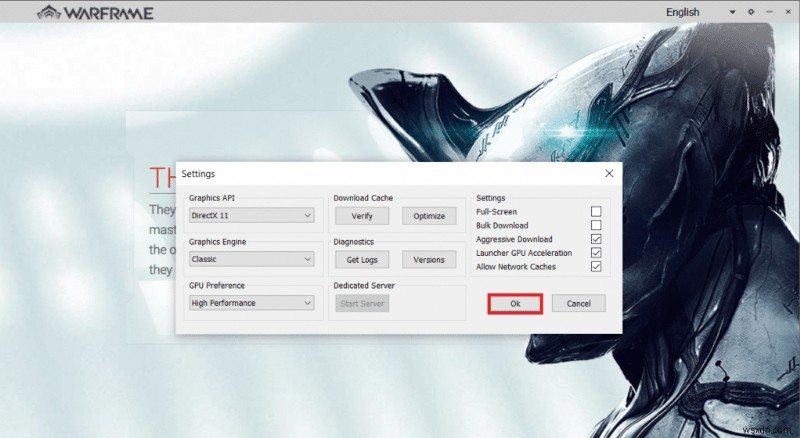Click the Versions diagnostics button
The height and width of the screenshot is (438, 800).
coord(429,260)
